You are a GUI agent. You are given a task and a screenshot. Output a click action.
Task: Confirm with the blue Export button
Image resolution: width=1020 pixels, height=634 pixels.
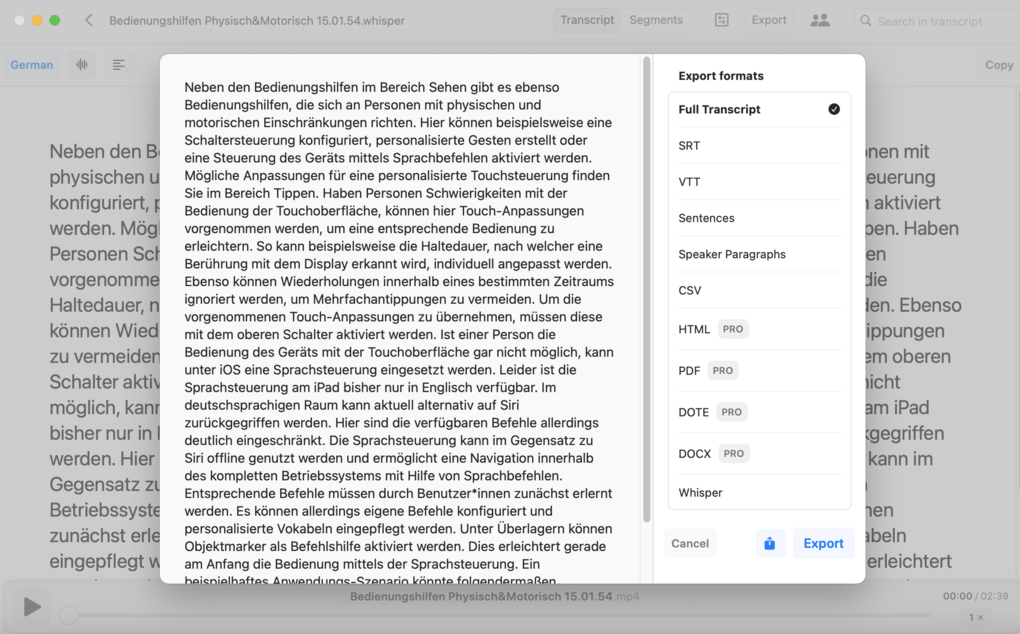pos(823,543)
